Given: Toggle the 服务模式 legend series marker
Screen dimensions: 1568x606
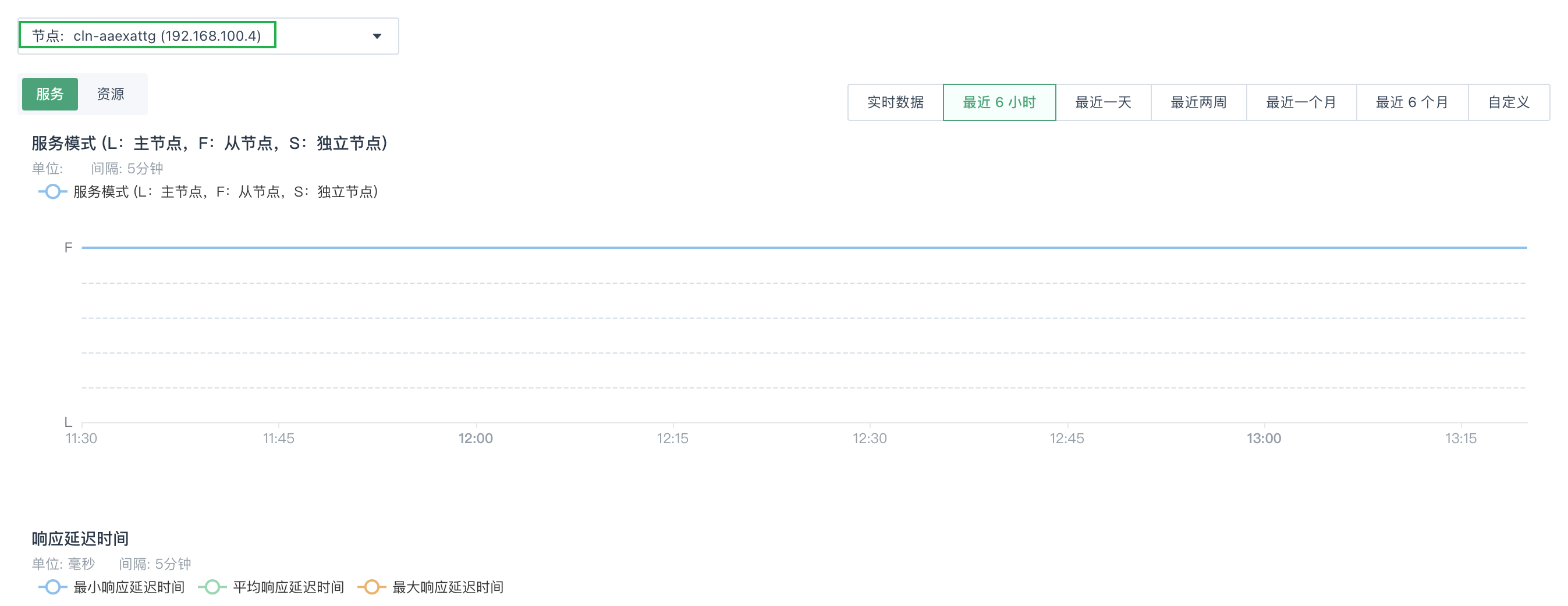Looking at the screenshot, I should tap(53, 192).
